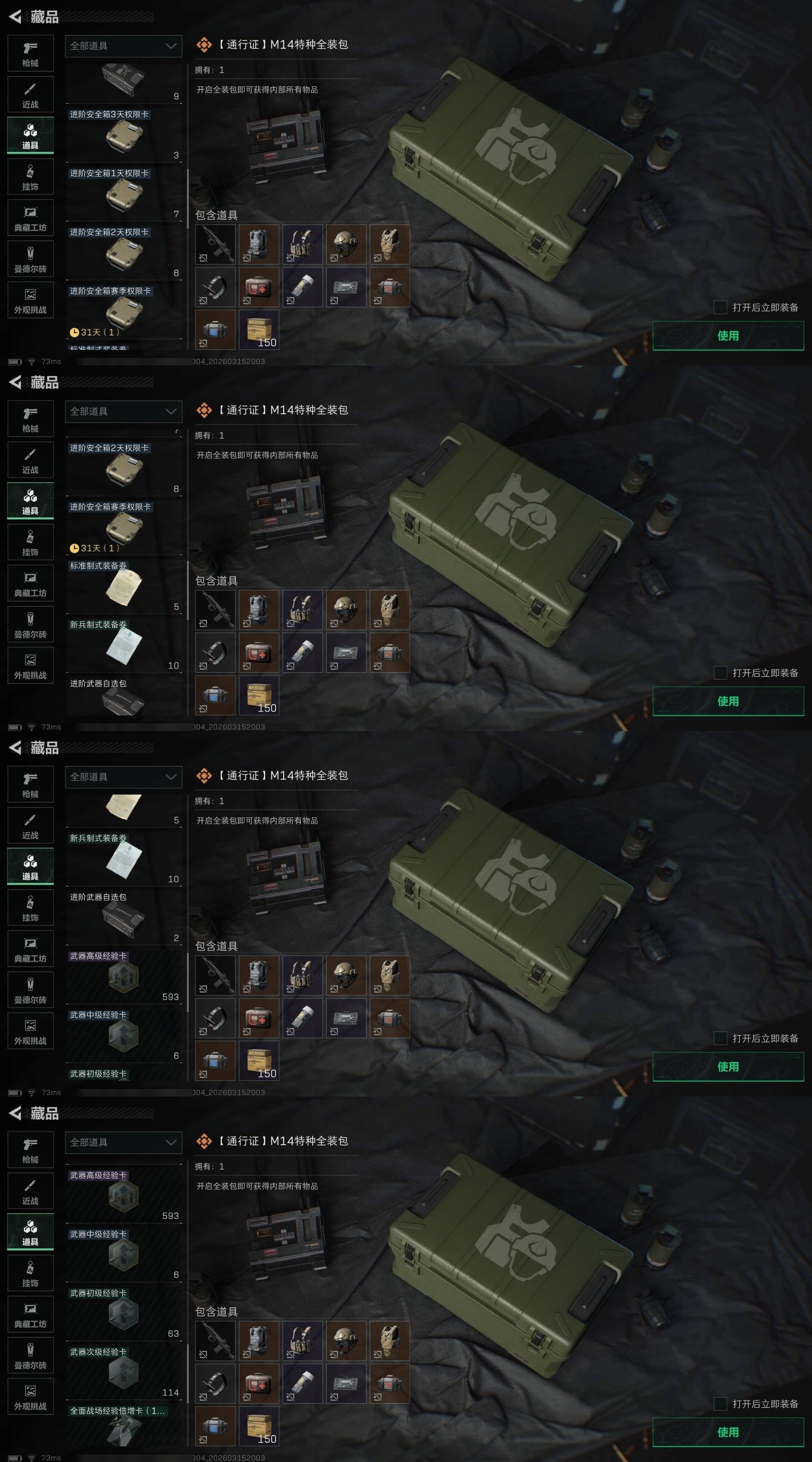Enable 打开后立即装备 checkbox in topmost capture
Viewport: 812px width, 1462px height.
(x=720, y=307)
